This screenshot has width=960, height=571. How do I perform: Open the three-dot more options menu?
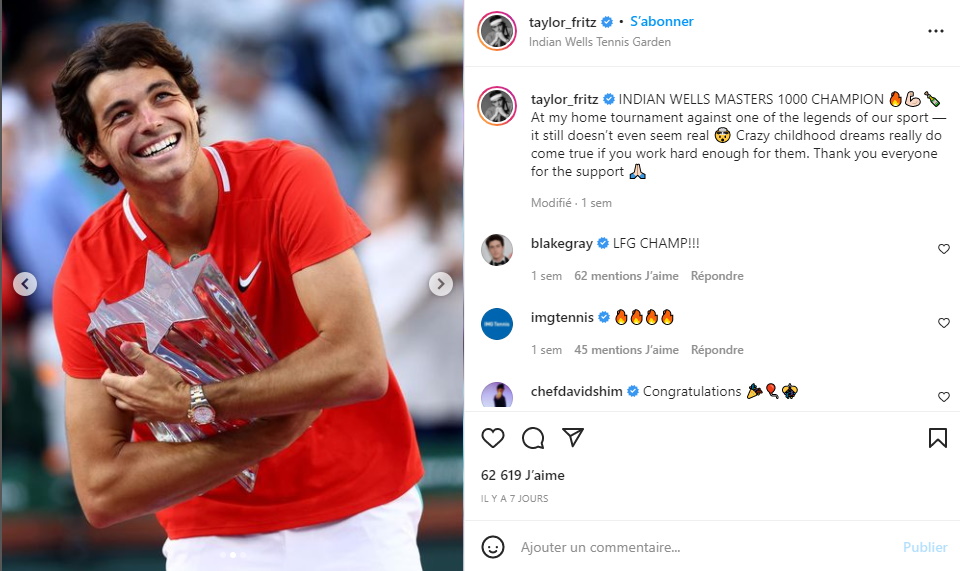[x=936, y=31]
